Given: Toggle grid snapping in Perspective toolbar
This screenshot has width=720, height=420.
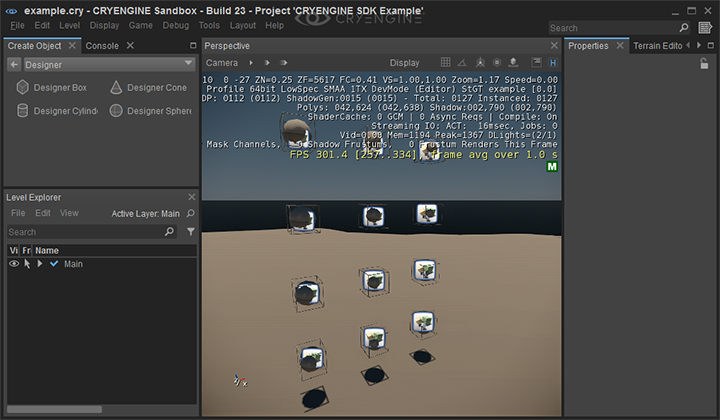Looking at the screenshot, I should tap(445, 62).
